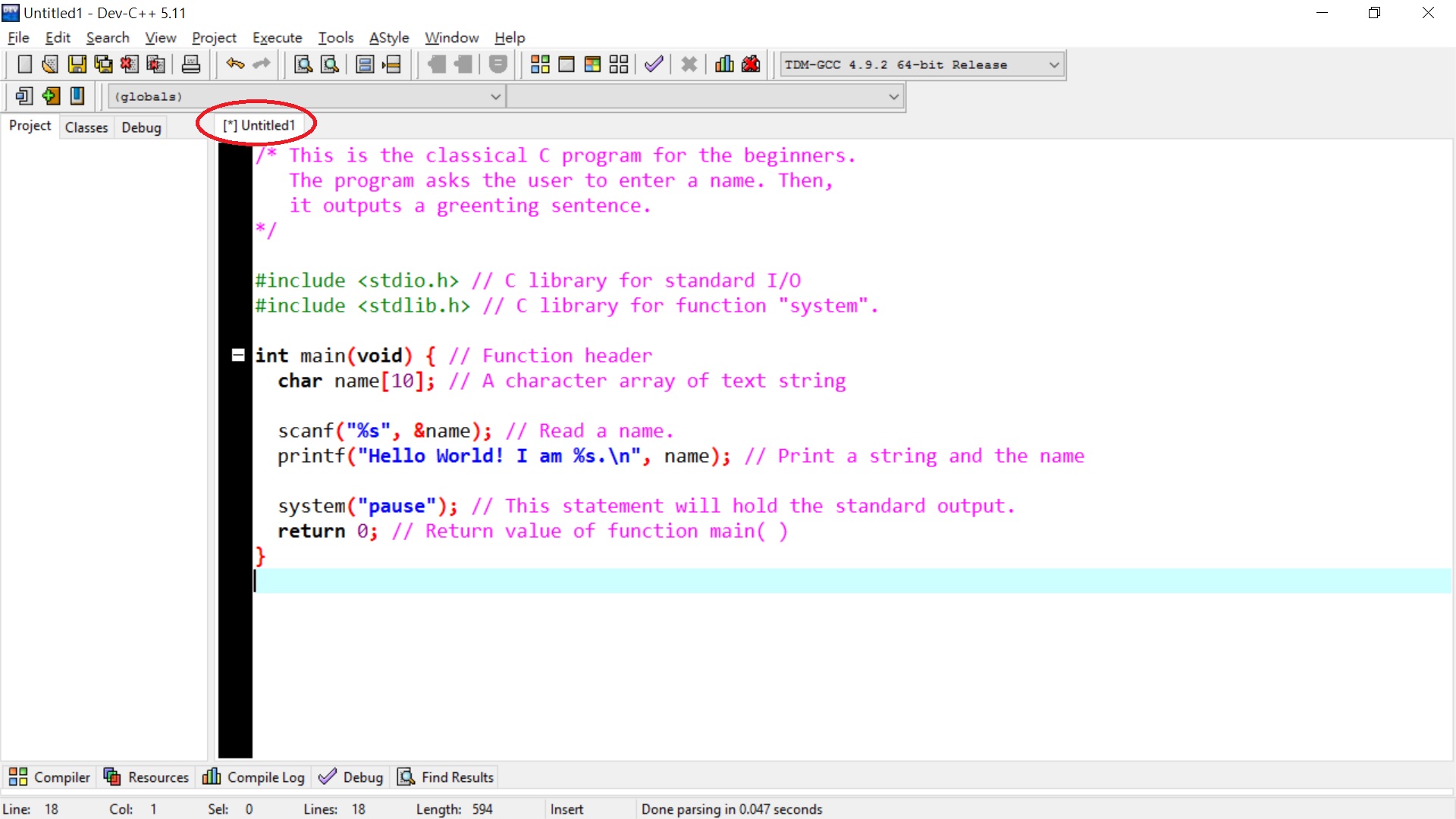Switch to the Classes sidebar tab
The width and height of the screenshot is (1456, 819).
pos(86,127)
